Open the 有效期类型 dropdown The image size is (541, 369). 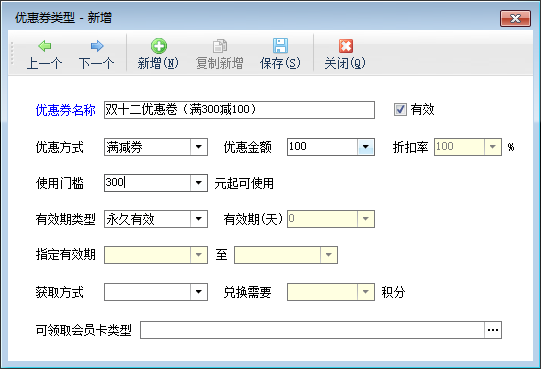click(x=198, y=219)
